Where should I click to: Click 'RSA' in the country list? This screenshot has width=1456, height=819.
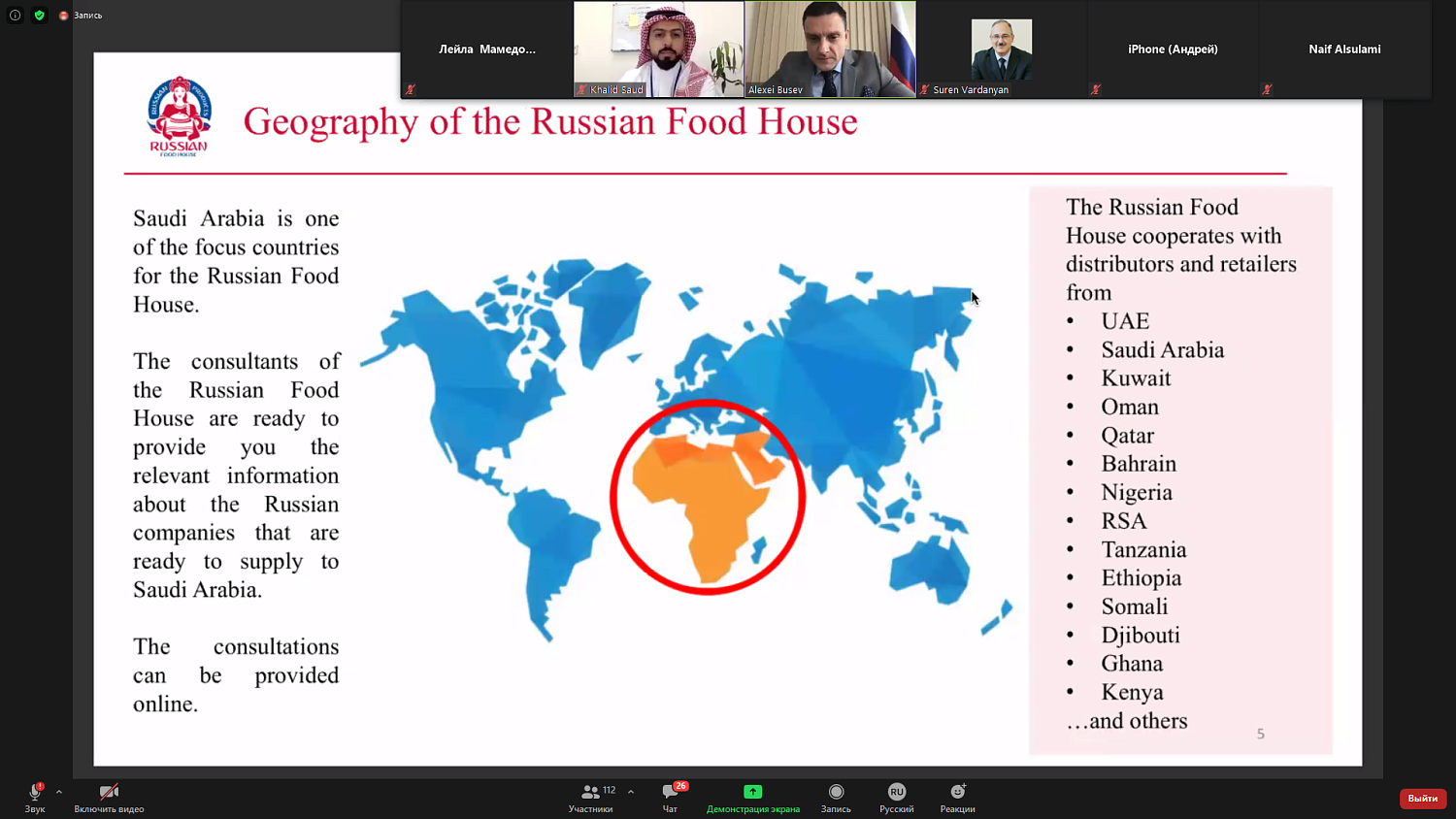[1124, 521]
